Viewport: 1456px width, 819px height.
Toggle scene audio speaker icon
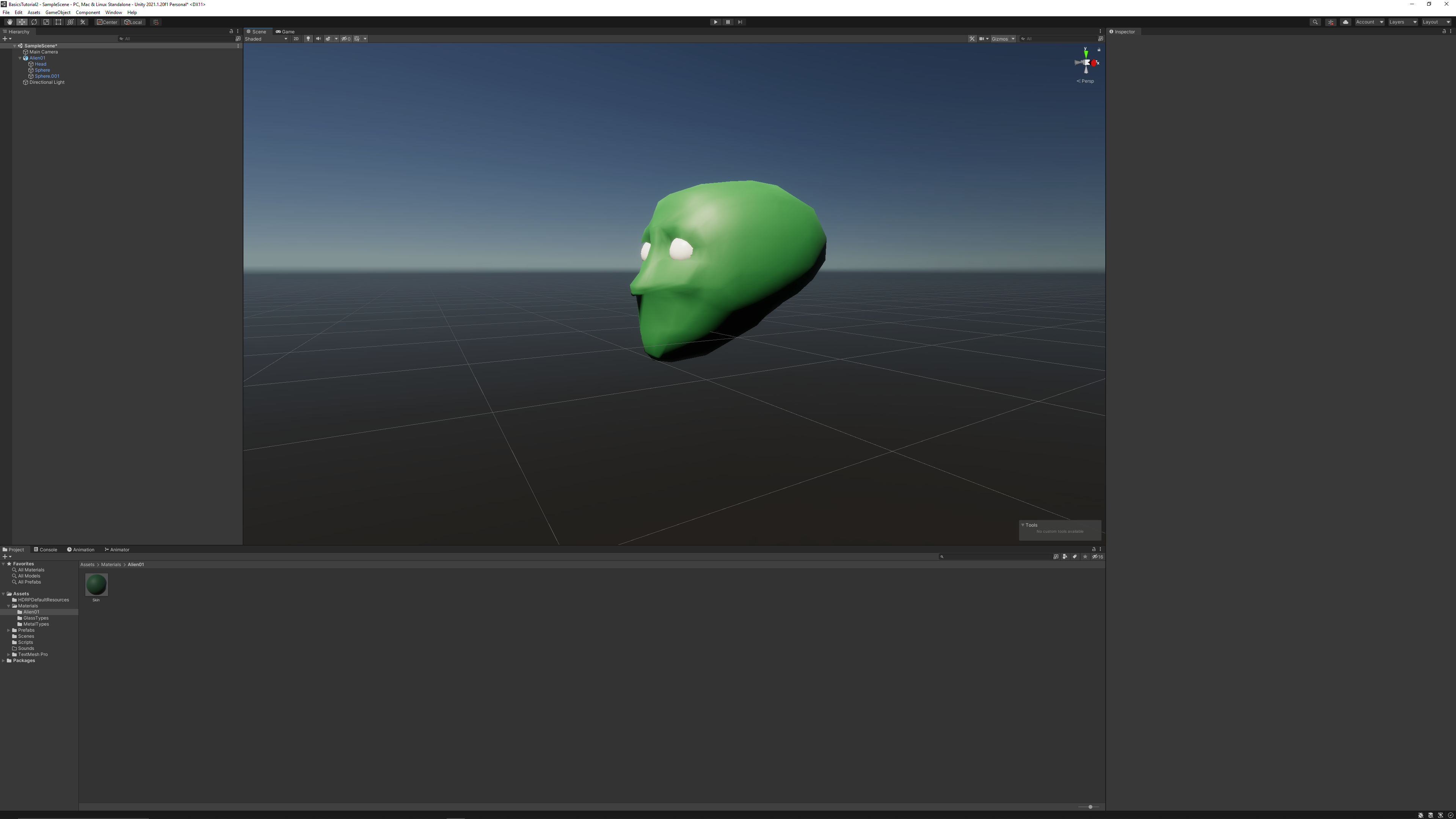coord(318,39)
